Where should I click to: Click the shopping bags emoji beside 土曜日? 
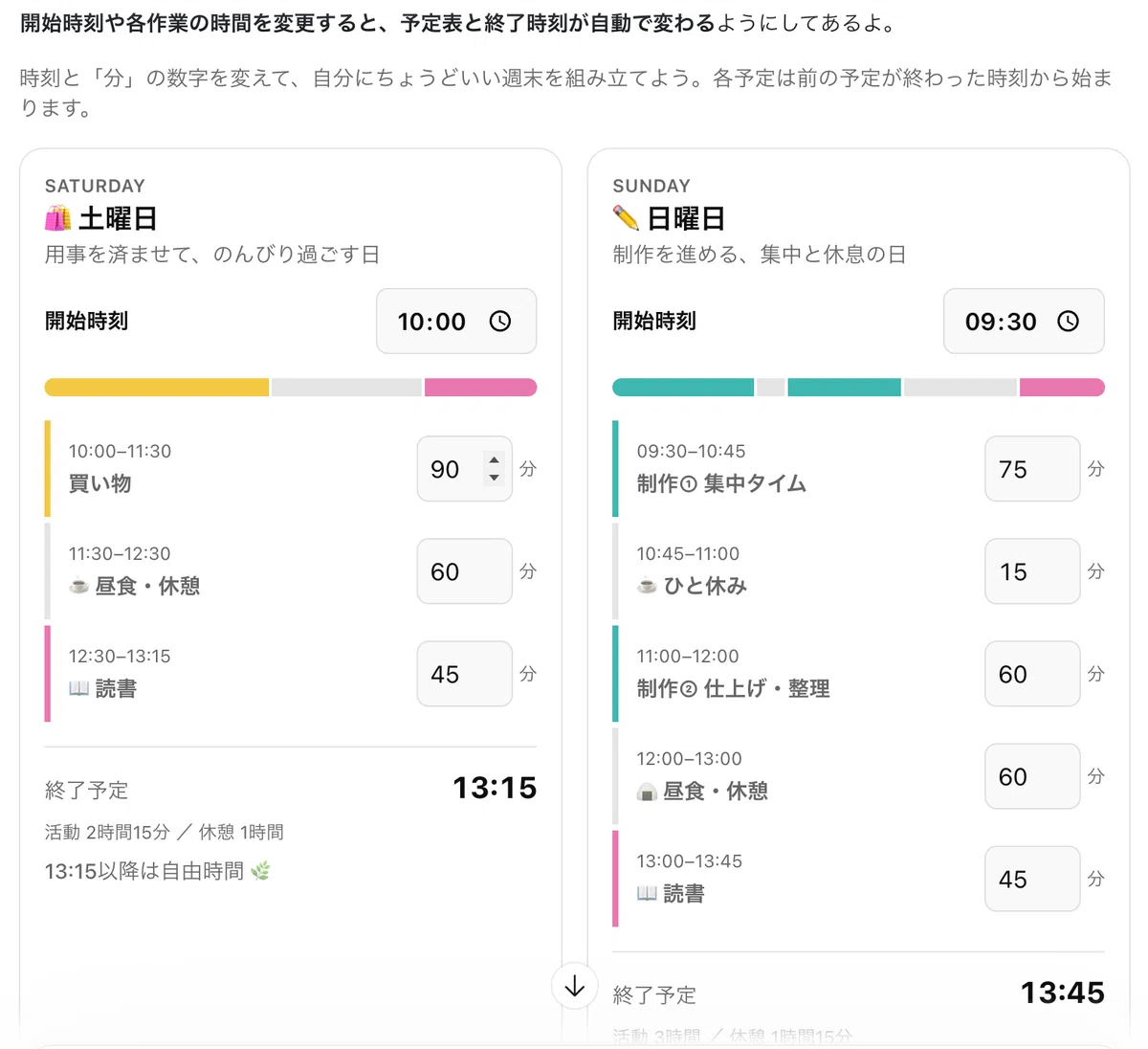click(x=58, y=219)
